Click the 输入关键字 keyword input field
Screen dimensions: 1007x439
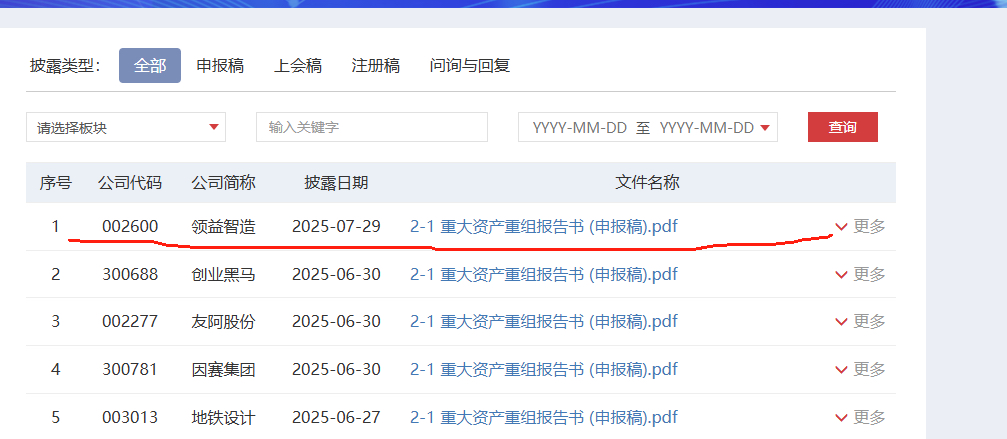tap(372, 127)
